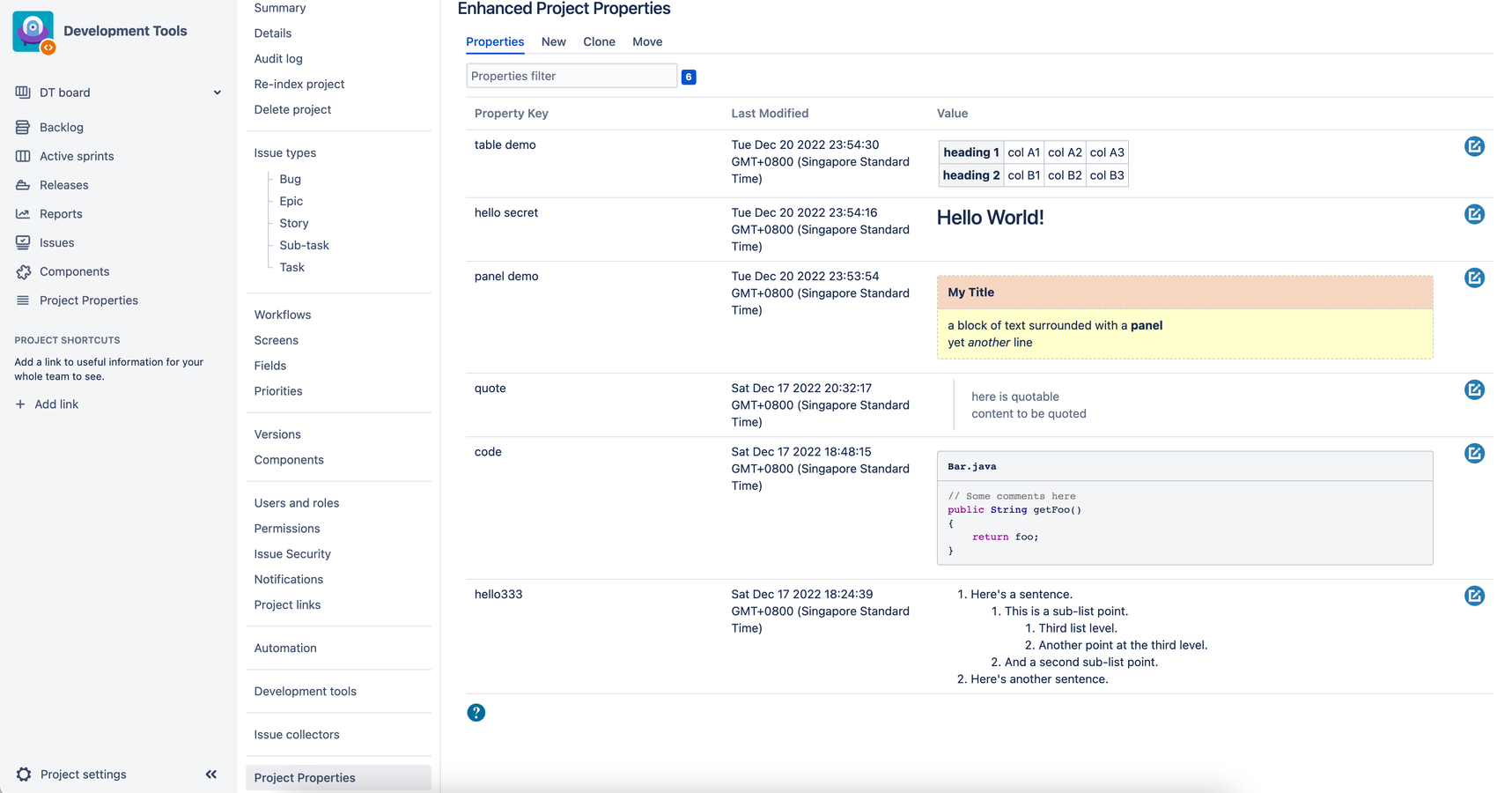1512x793 pixels.
Task: Open the Details settings page
Action: [x=273, y=33]
